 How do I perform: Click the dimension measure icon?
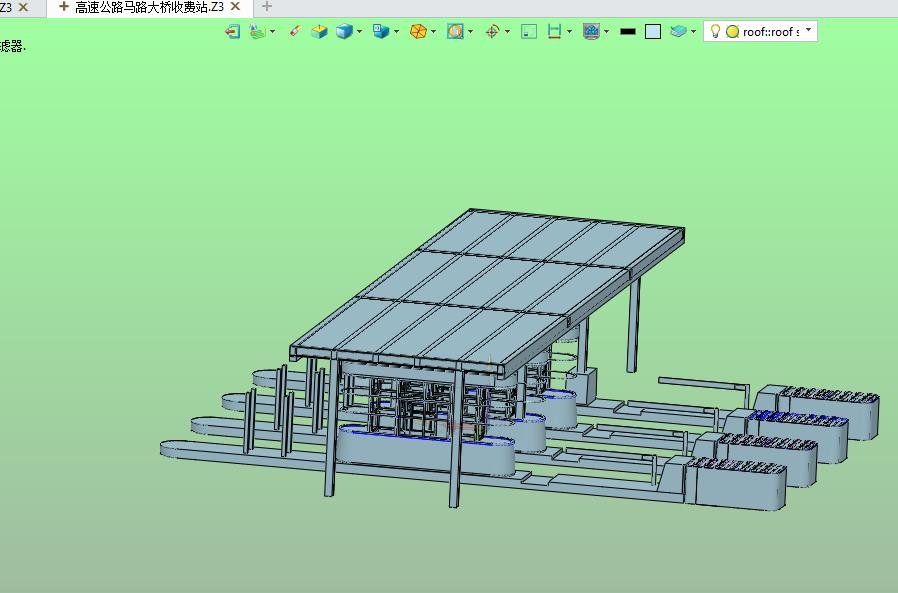[554, 31]
